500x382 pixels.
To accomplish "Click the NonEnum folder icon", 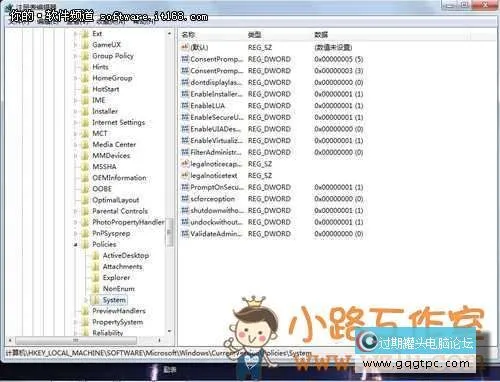I will [x=96, y=289].
